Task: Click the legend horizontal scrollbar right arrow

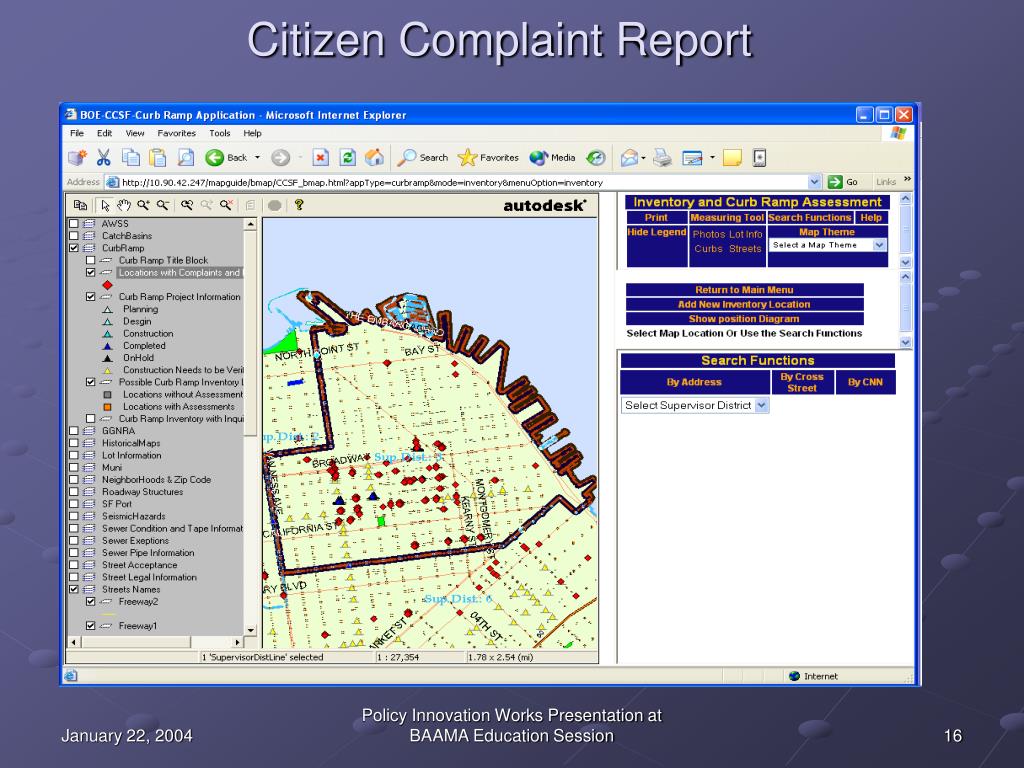Action: pos(238,642)
